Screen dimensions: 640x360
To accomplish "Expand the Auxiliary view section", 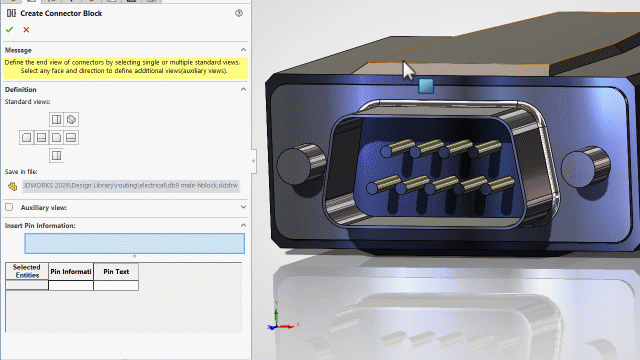I will (x=243, y=207).
